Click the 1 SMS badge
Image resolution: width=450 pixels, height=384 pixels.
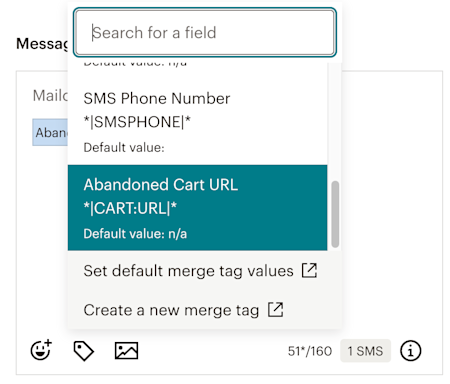[x=365, y=351]
